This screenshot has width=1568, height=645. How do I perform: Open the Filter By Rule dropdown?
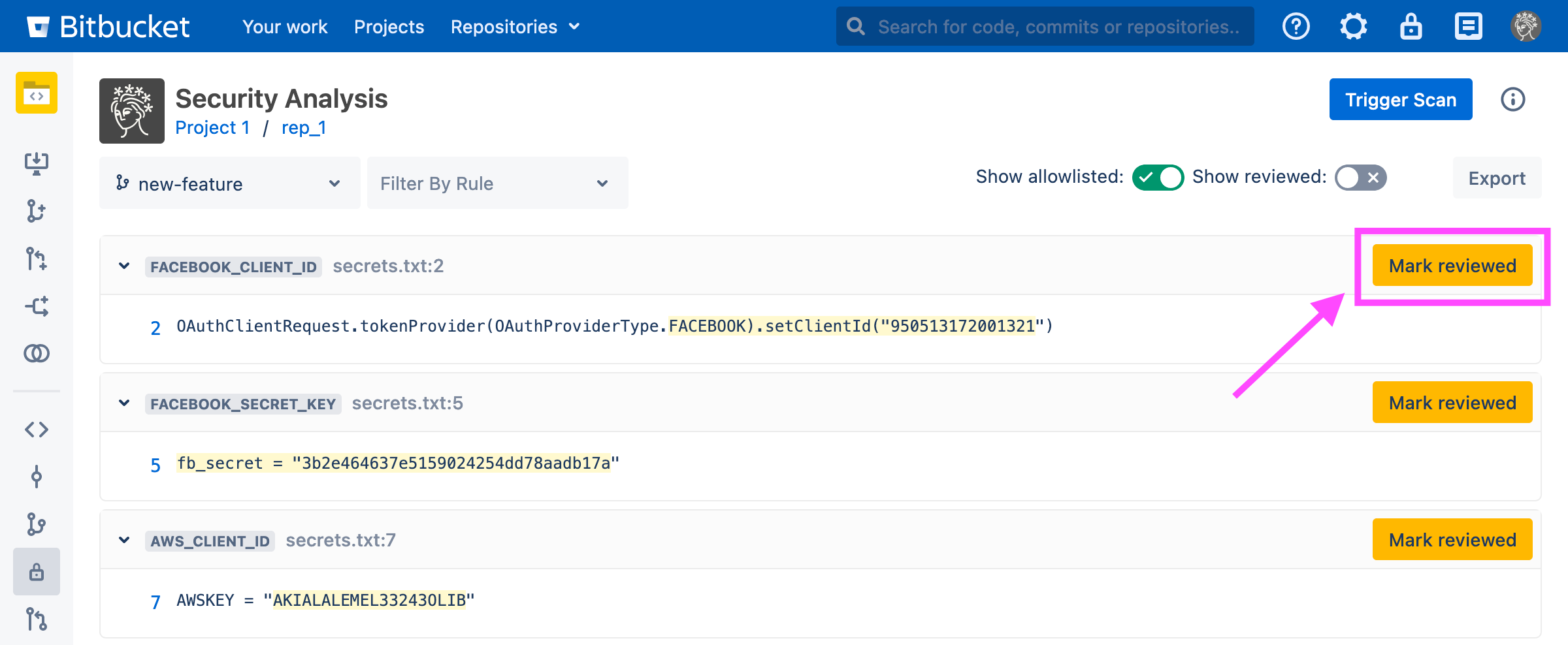click(x=497, y=183)
